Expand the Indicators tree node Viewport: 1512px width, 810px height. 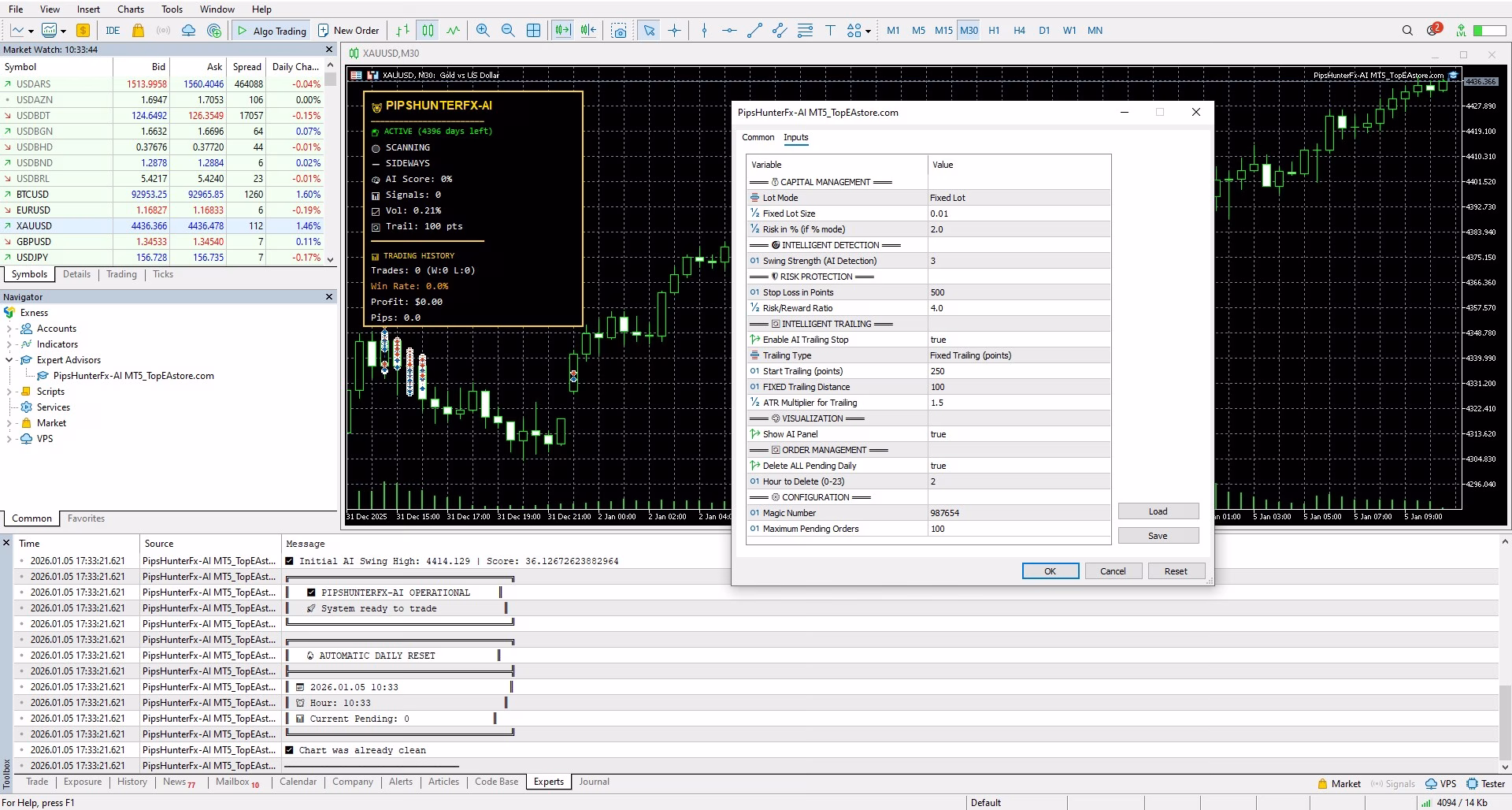(9, 344)
